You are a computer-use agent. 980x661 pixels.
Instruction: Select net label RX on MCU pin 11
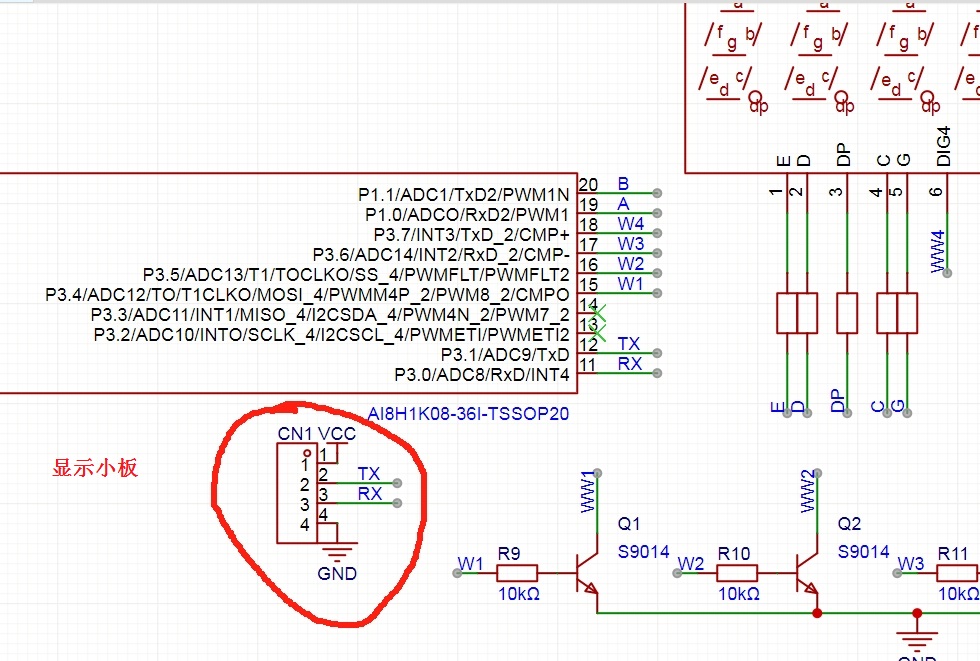629,364
